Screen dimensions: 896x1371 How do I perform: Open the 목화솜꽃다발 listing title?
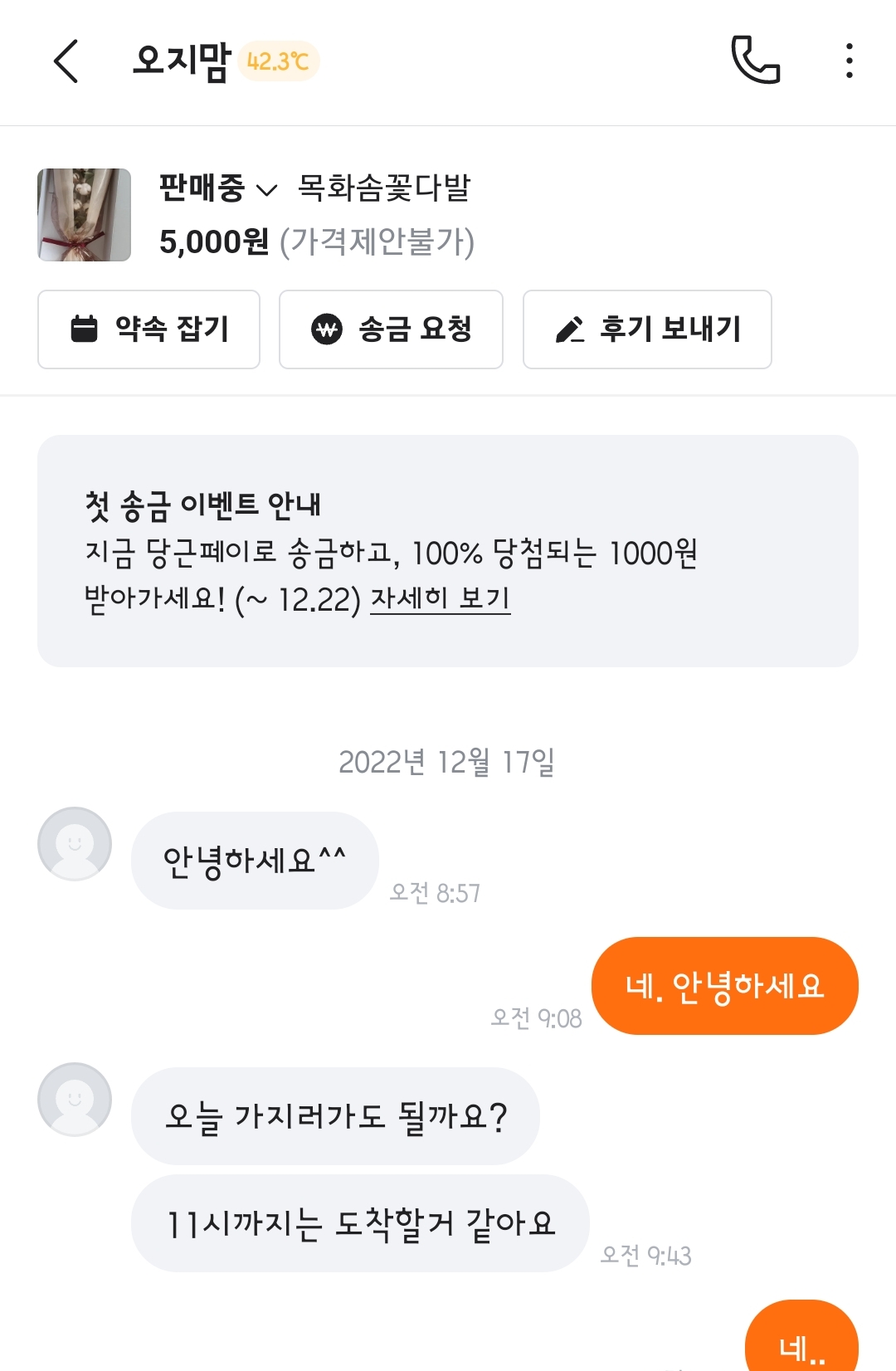point(384,188)
